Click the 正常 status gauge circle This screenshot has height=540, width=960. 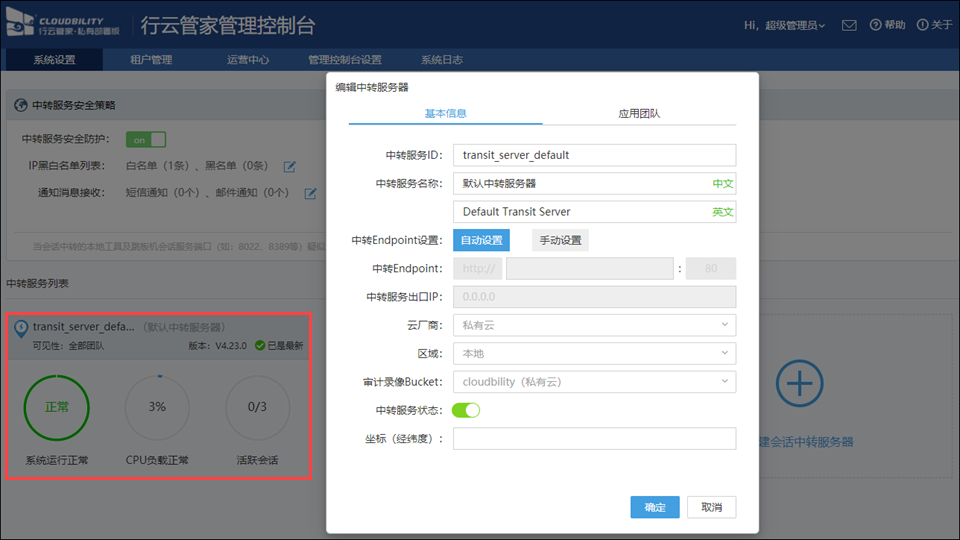[57, 408]
